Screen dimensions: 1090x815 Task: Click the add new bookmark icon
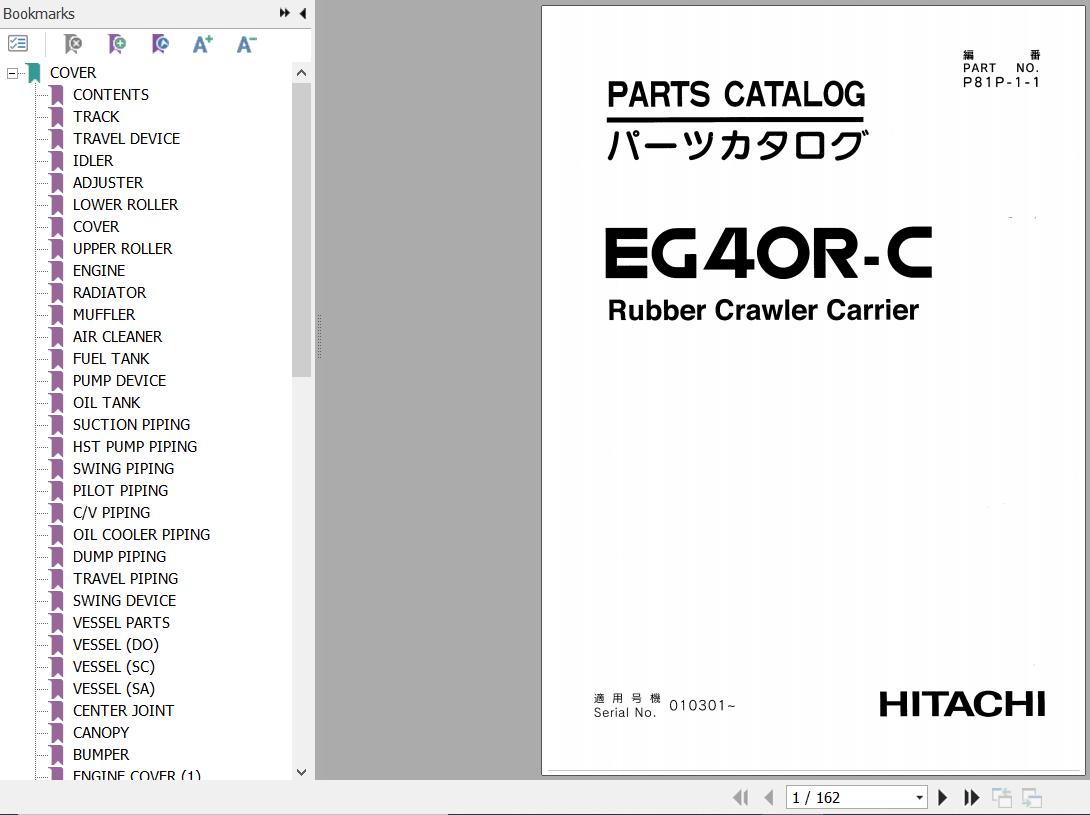117,44
